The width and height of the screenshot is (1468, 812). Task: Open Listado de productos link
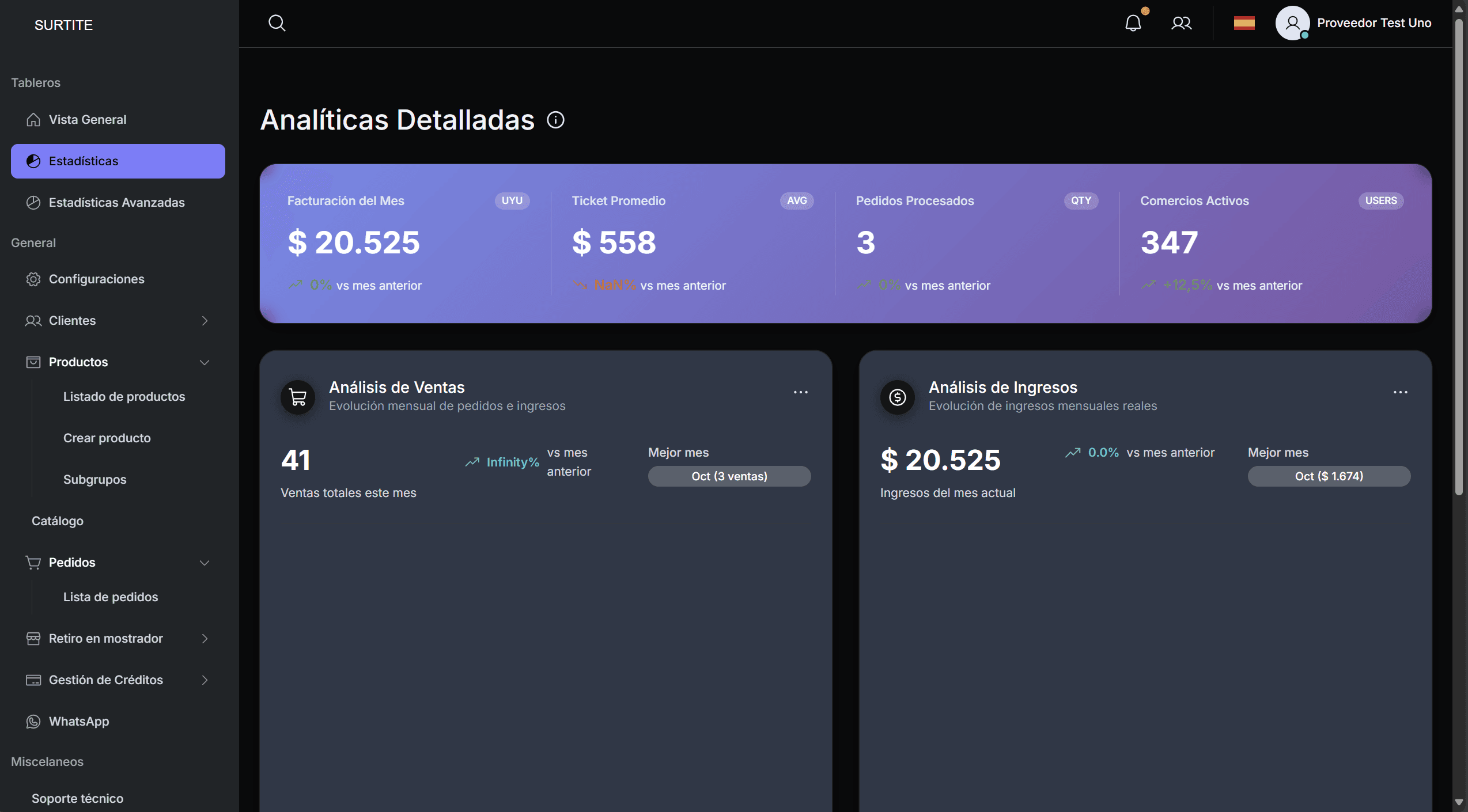click(124, 396)
